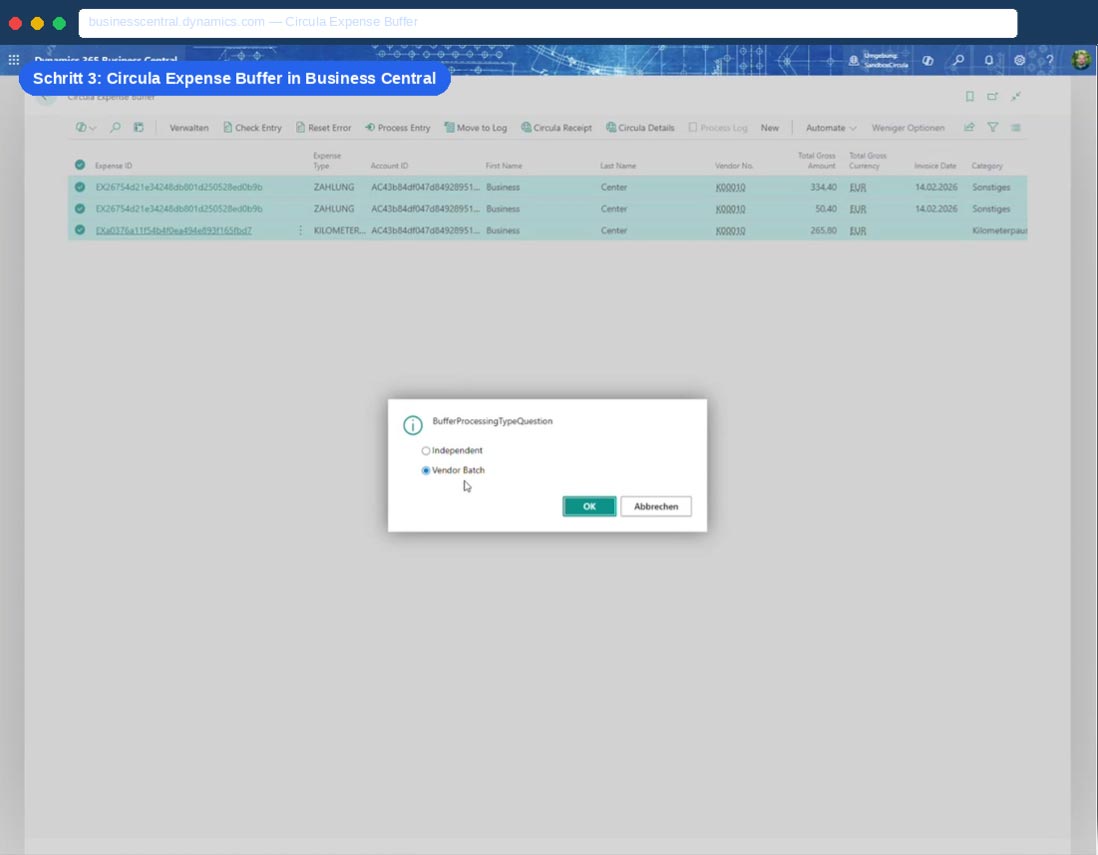This screenshot has width=1098, height=855.
Task: Run the Process Entry action
Action: click(398, 127)
